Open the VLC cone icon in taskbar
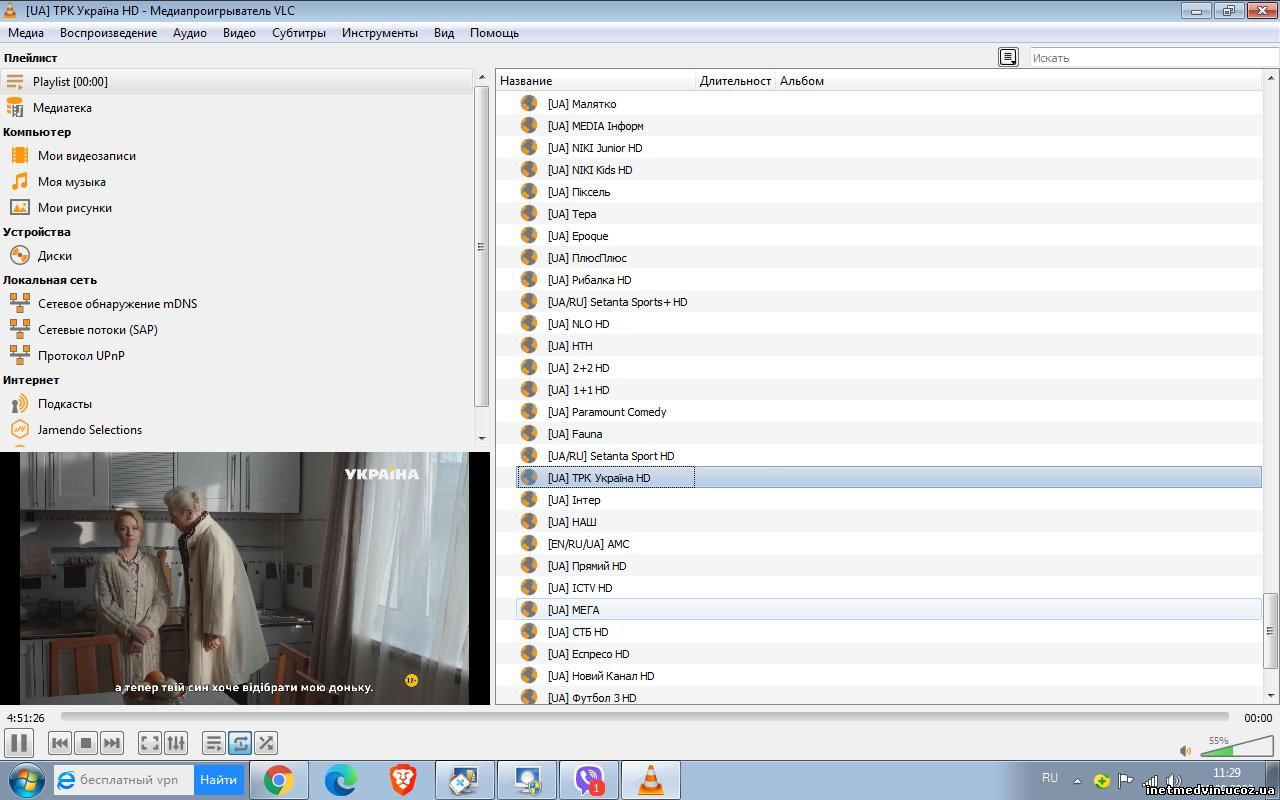The image size is (1280, 800). point(651,780)
